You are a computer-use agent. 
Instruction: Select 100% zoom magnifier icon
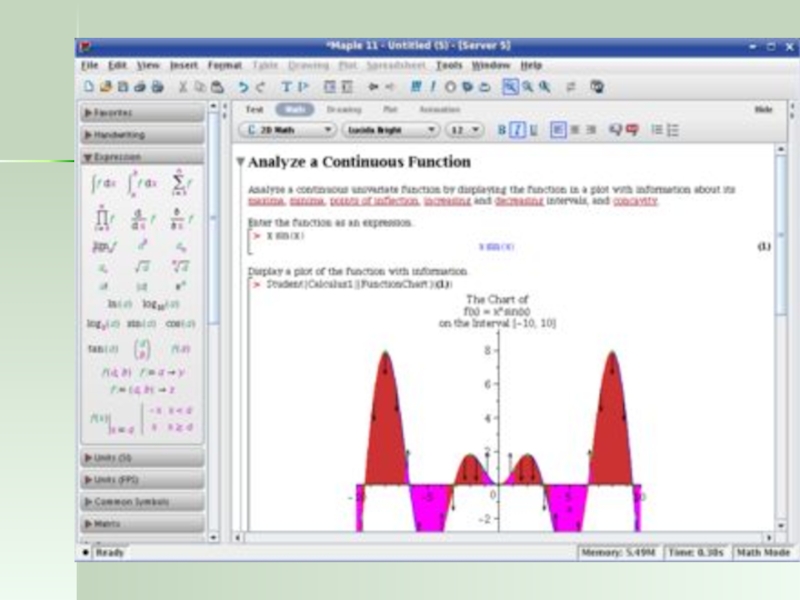510,87
